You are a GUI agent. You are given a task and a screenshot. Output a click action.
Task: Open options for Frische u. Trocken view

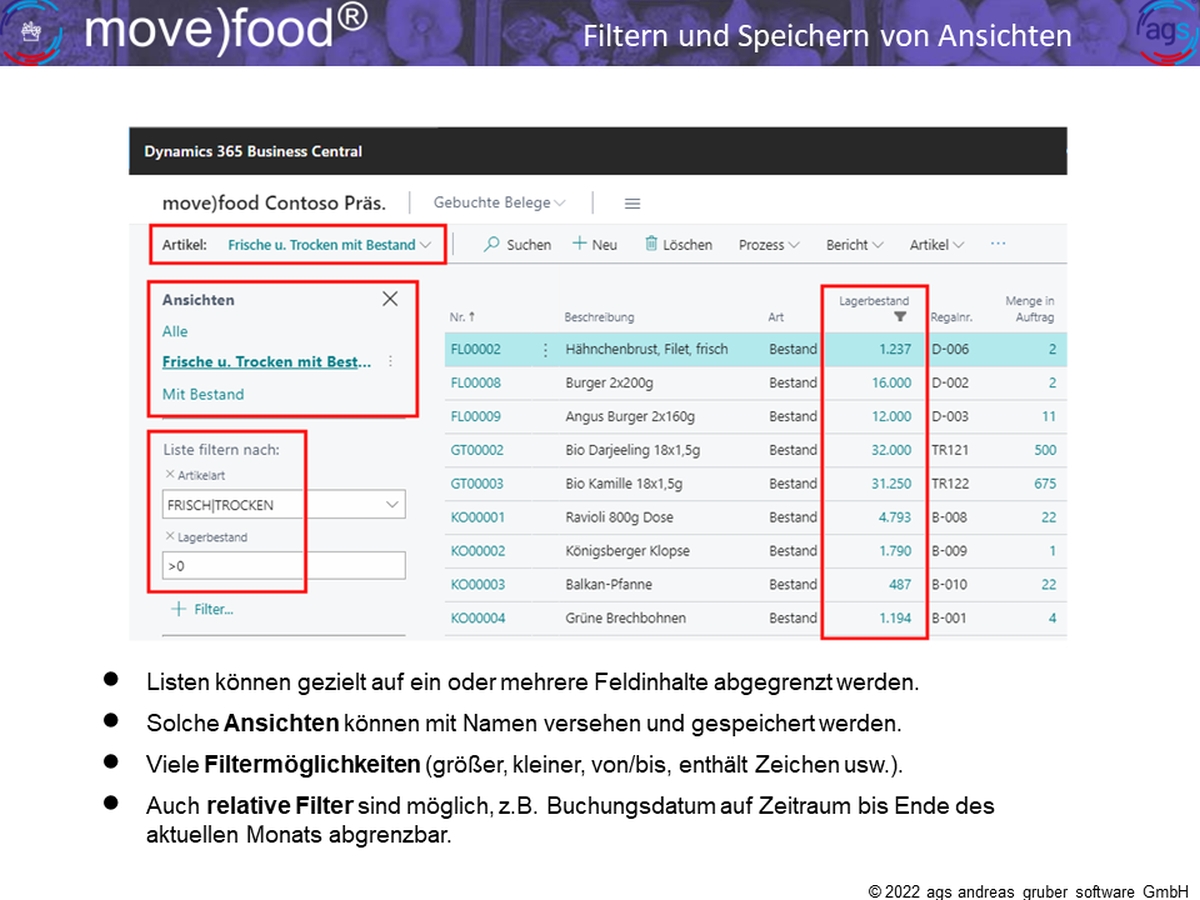(390, 362)
